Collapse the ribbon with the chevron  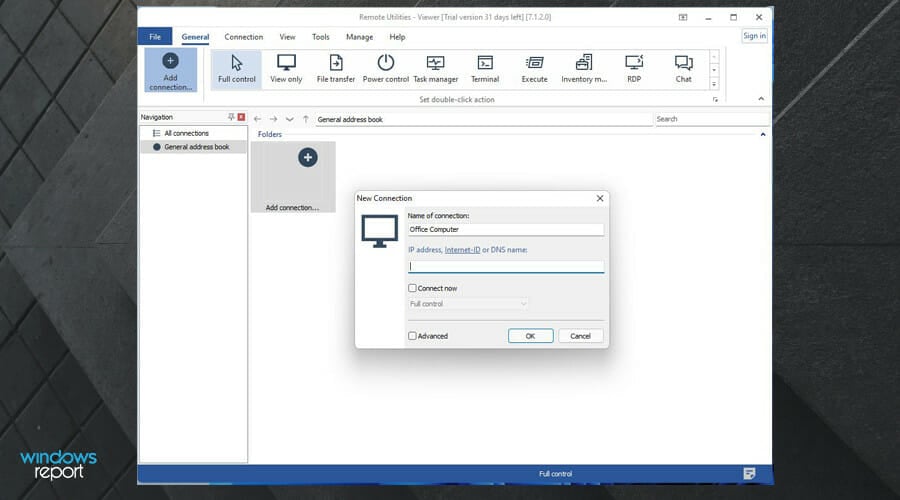coord(761,99)
